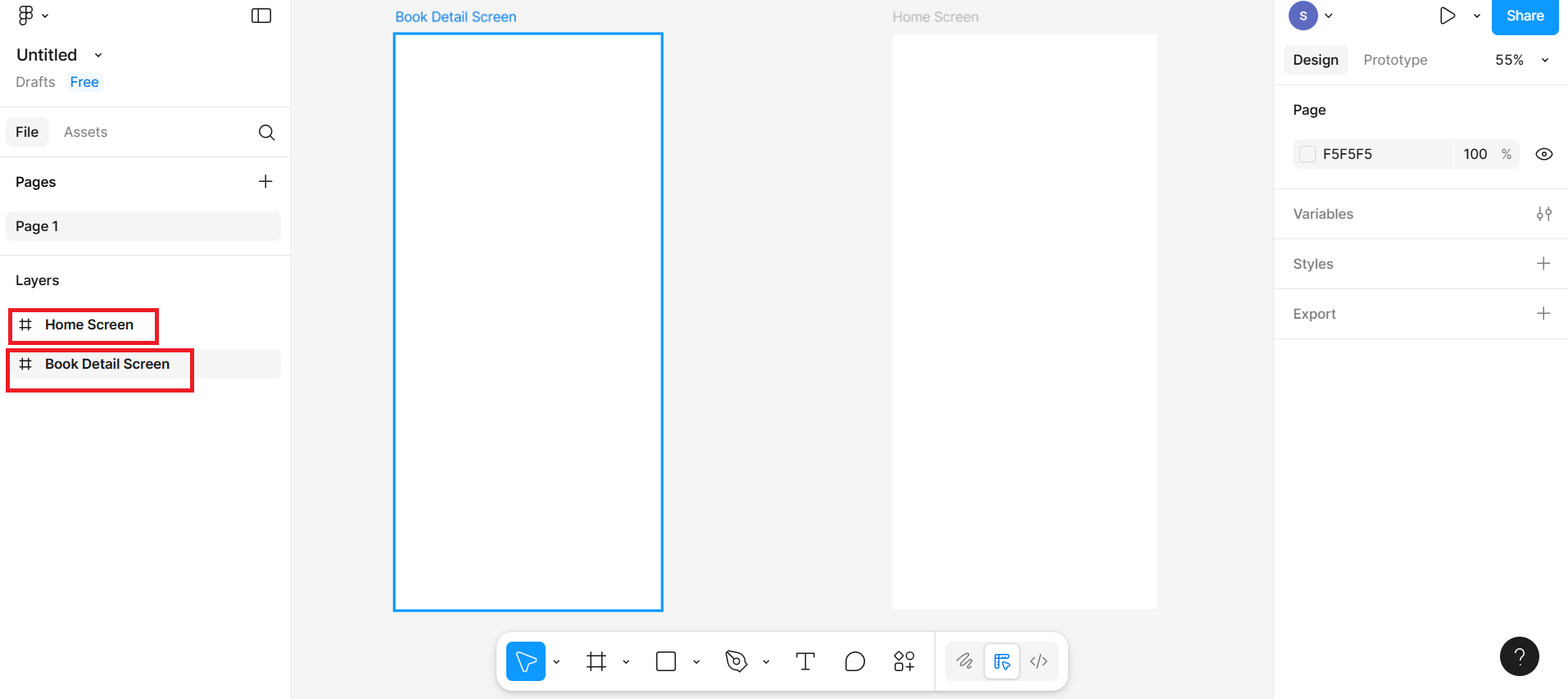Screen dimensions: 1568x699
Task: Expand shape tools dropdown chevron
Action: click(x=696, y=662)
